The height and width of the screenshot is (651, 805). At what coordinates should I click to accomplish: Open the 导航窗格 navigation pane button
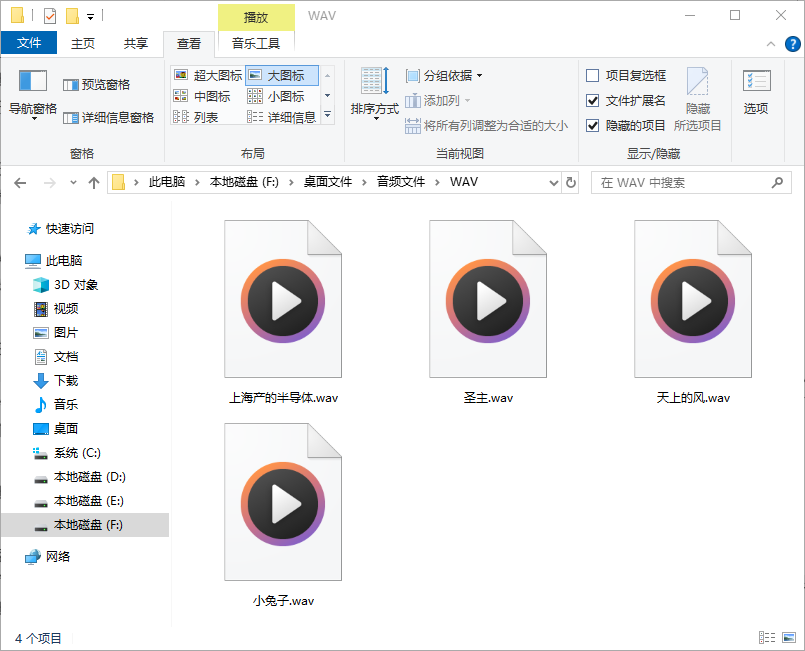tap(33, 95)
